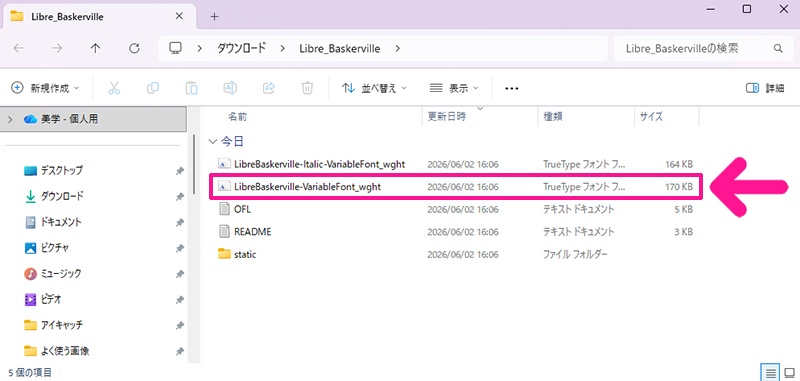The image size is (800, 381).
Task: Select the static folder
Action: (245, 254)
